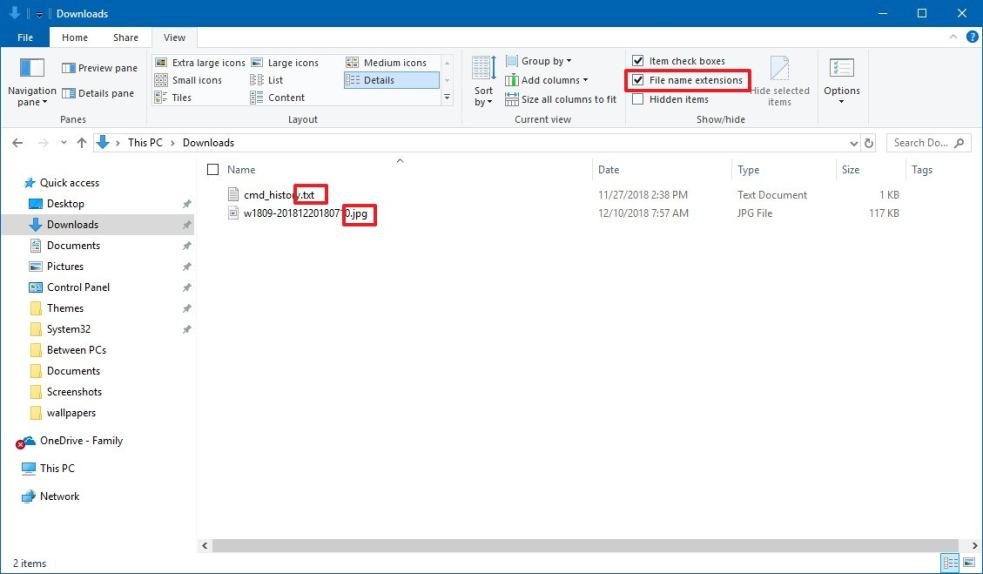Click in the Search Downloads field

(920, 143)
